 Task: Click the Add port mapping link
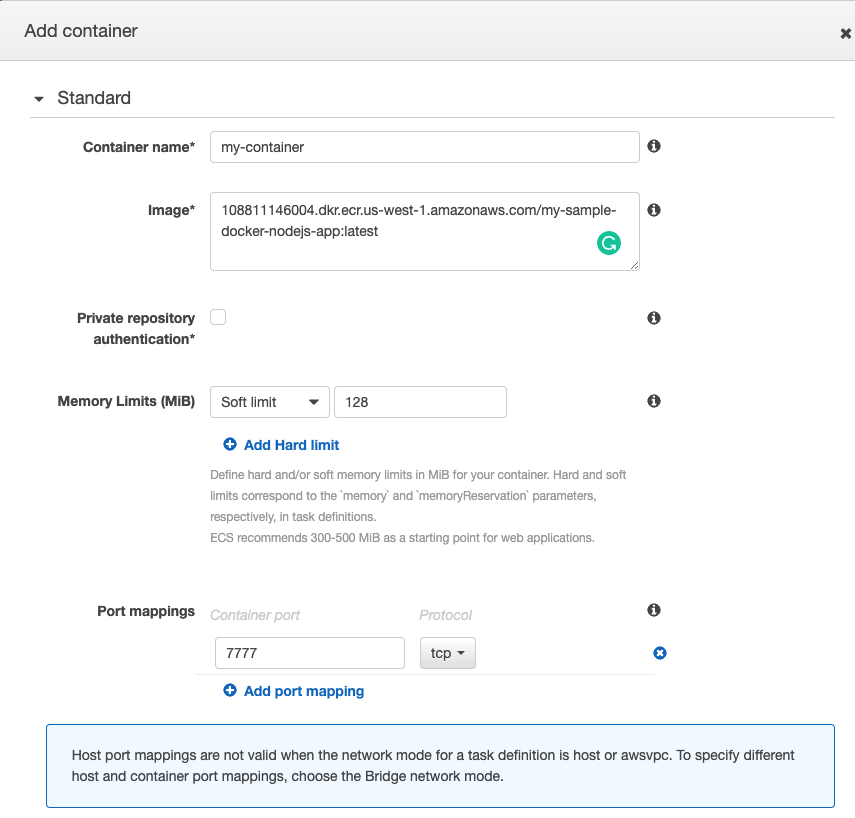303,690
